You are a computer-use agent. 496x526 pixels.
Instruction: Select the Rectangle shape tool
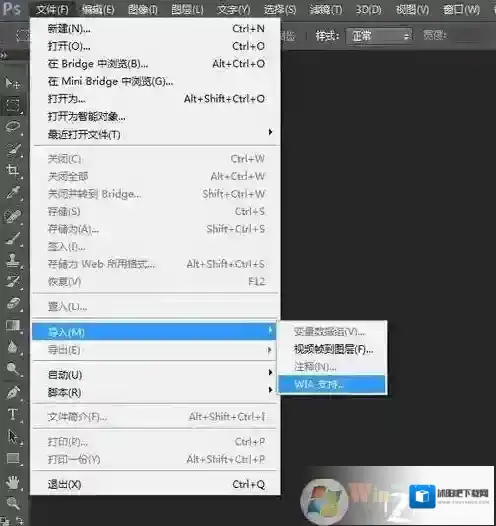coord(13,458)
